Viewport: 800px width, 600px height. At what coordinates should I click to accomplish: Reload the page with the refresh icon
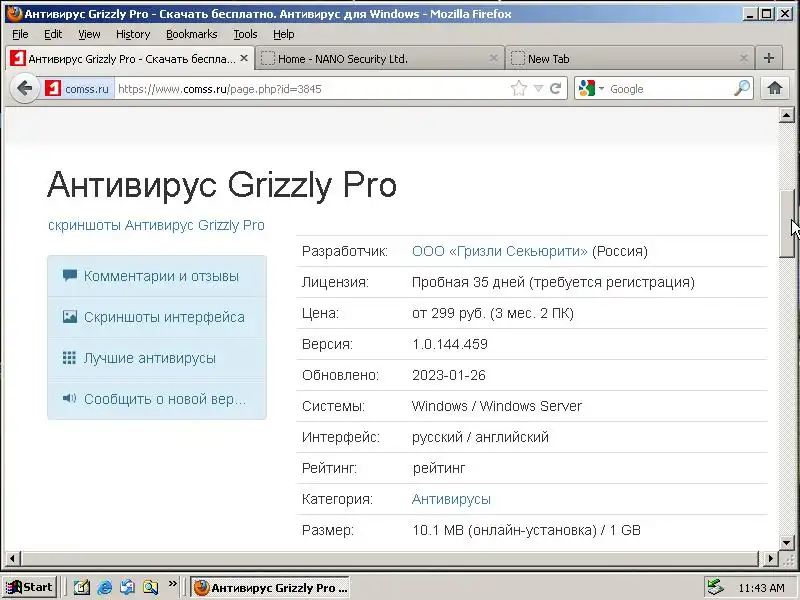point(556,88)
